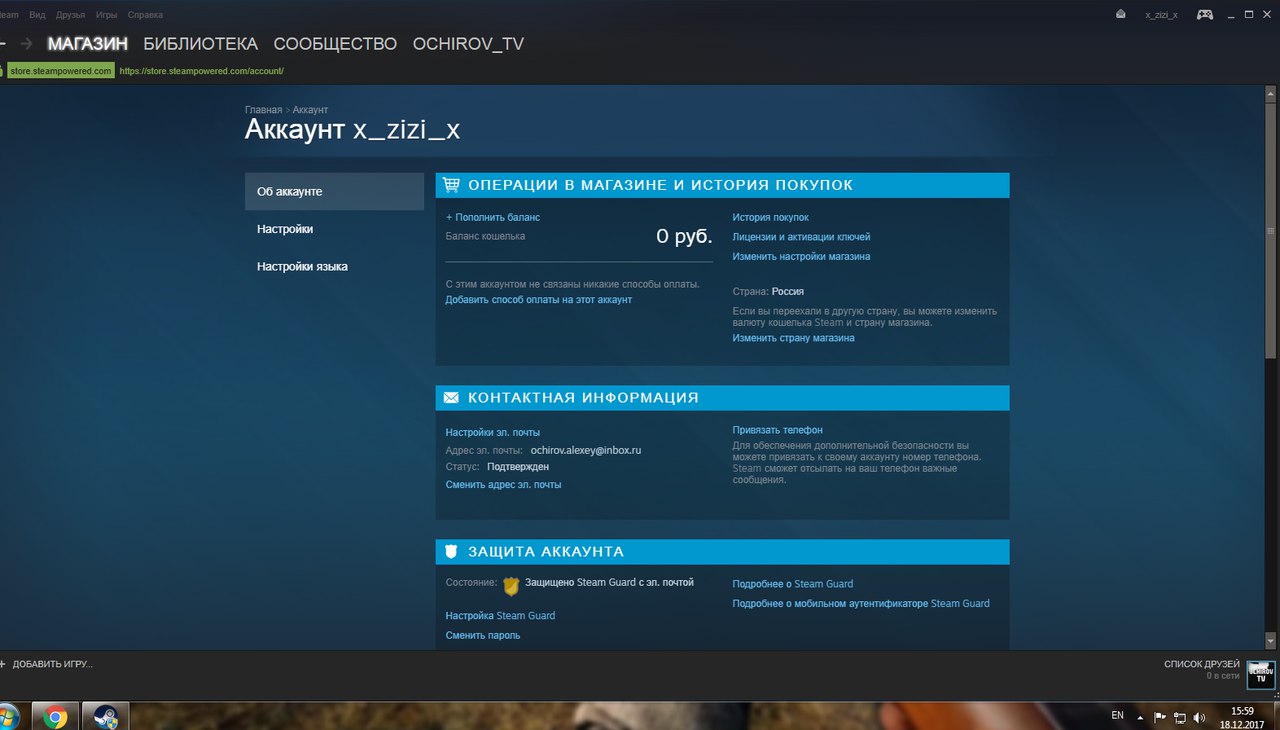Click the shopping cart icon in purchases header
1280x730 pixels.
point(451,185)
